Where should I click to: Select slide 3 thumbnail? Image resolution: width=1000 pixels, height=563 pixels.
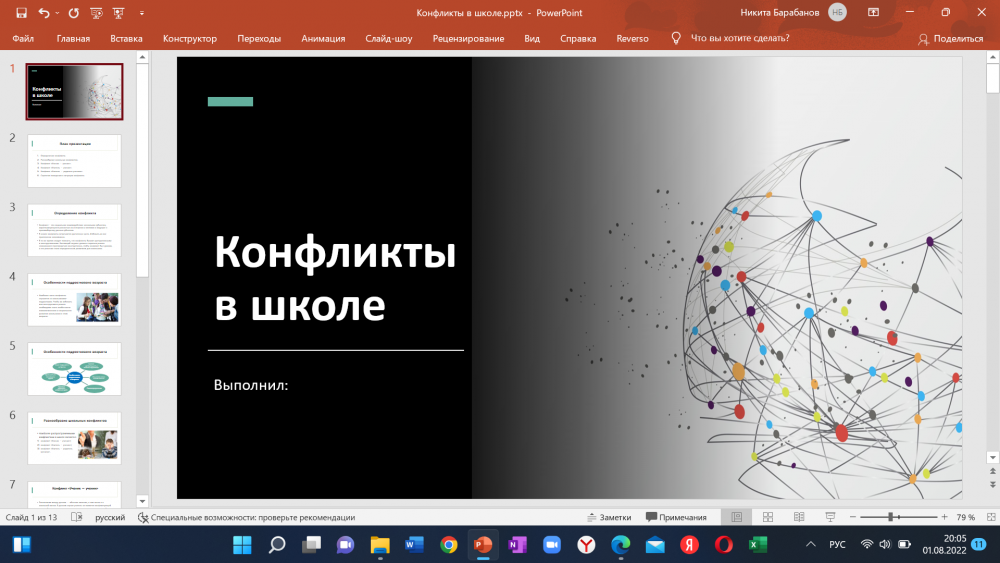tap(75, 230)
